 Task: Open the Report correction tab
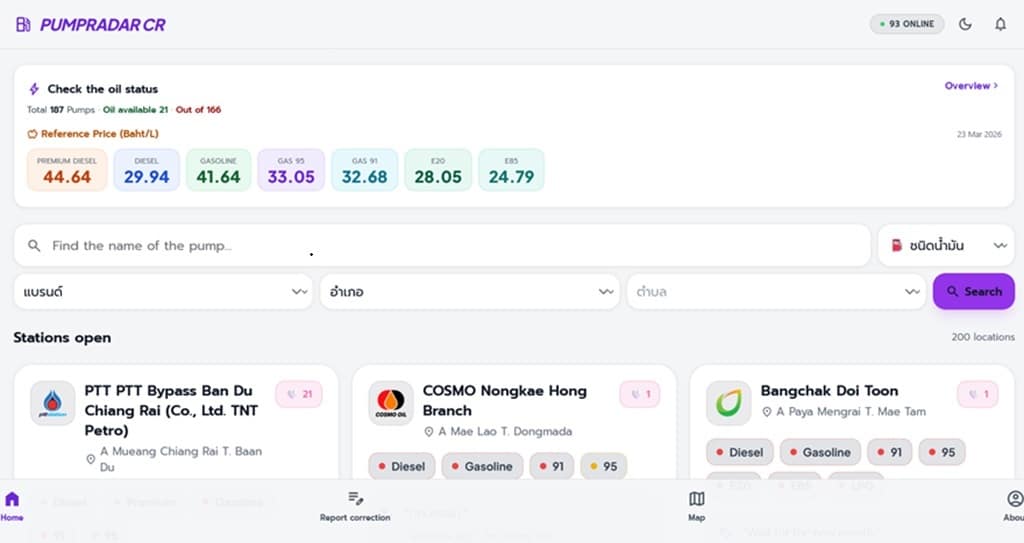355,506
